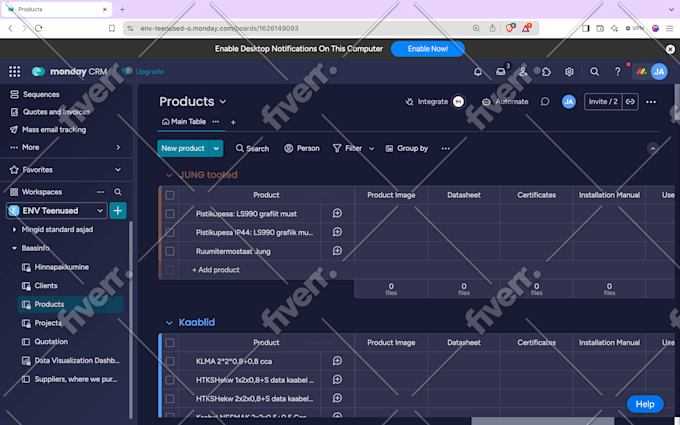Check the Pistikupesa IP44 row checkbox
680x425 pixels.
170,232
